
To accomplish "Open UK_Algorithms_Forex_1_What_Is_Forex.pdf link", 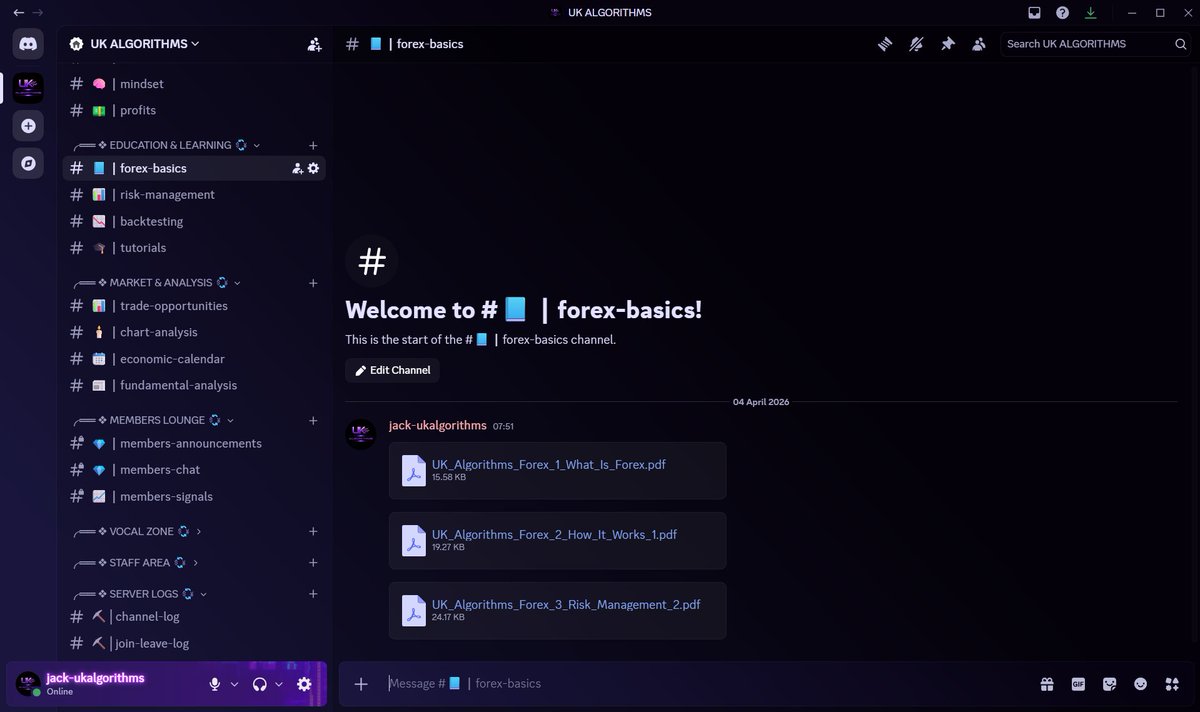I will pyautogui.click(x=549, y=464).
